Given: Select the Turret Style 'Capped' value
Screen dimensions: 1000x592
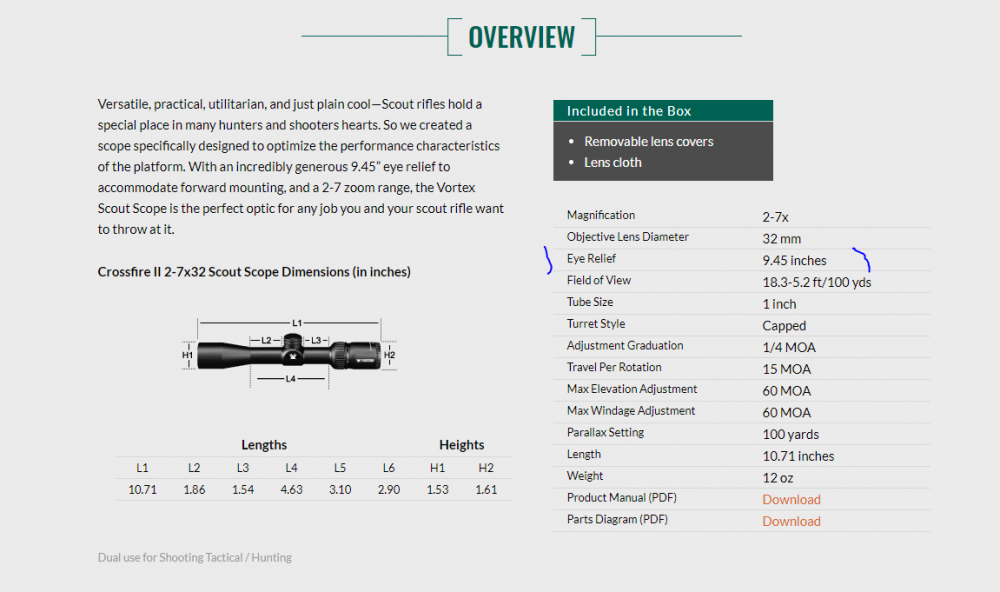Looking at the screenshot, I should (783, 325).
